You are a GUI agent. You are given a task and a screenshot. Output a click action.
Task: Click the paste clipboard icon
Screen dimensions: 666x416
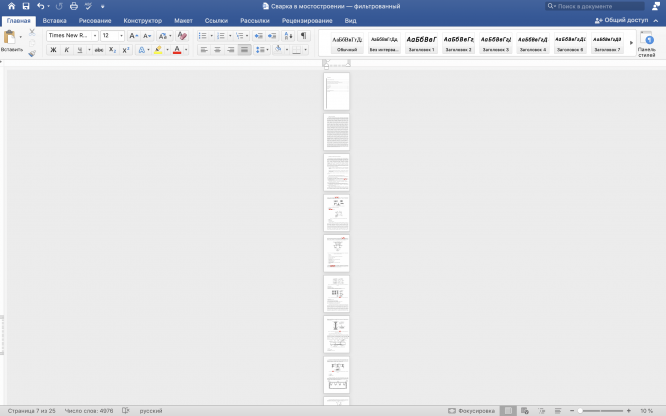(9, 37)
